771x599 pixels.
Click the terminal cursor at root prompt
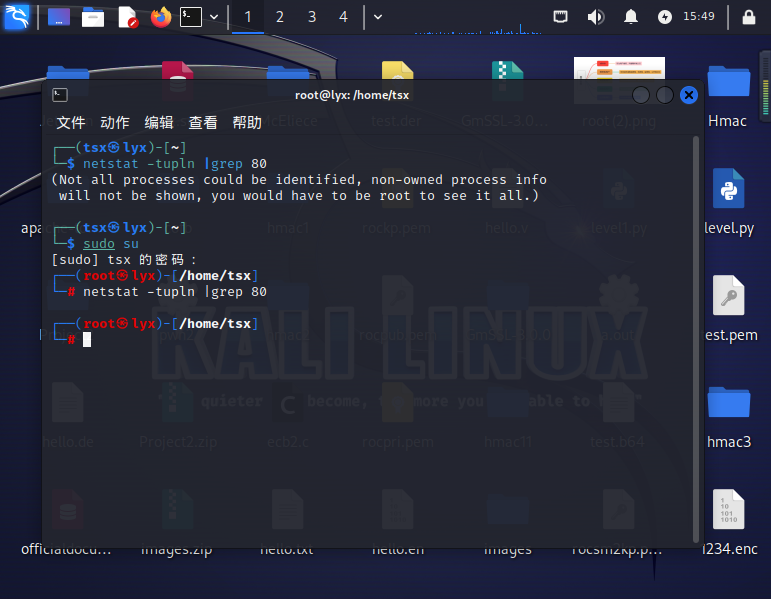pyautogui.click(x=87, y=339)
